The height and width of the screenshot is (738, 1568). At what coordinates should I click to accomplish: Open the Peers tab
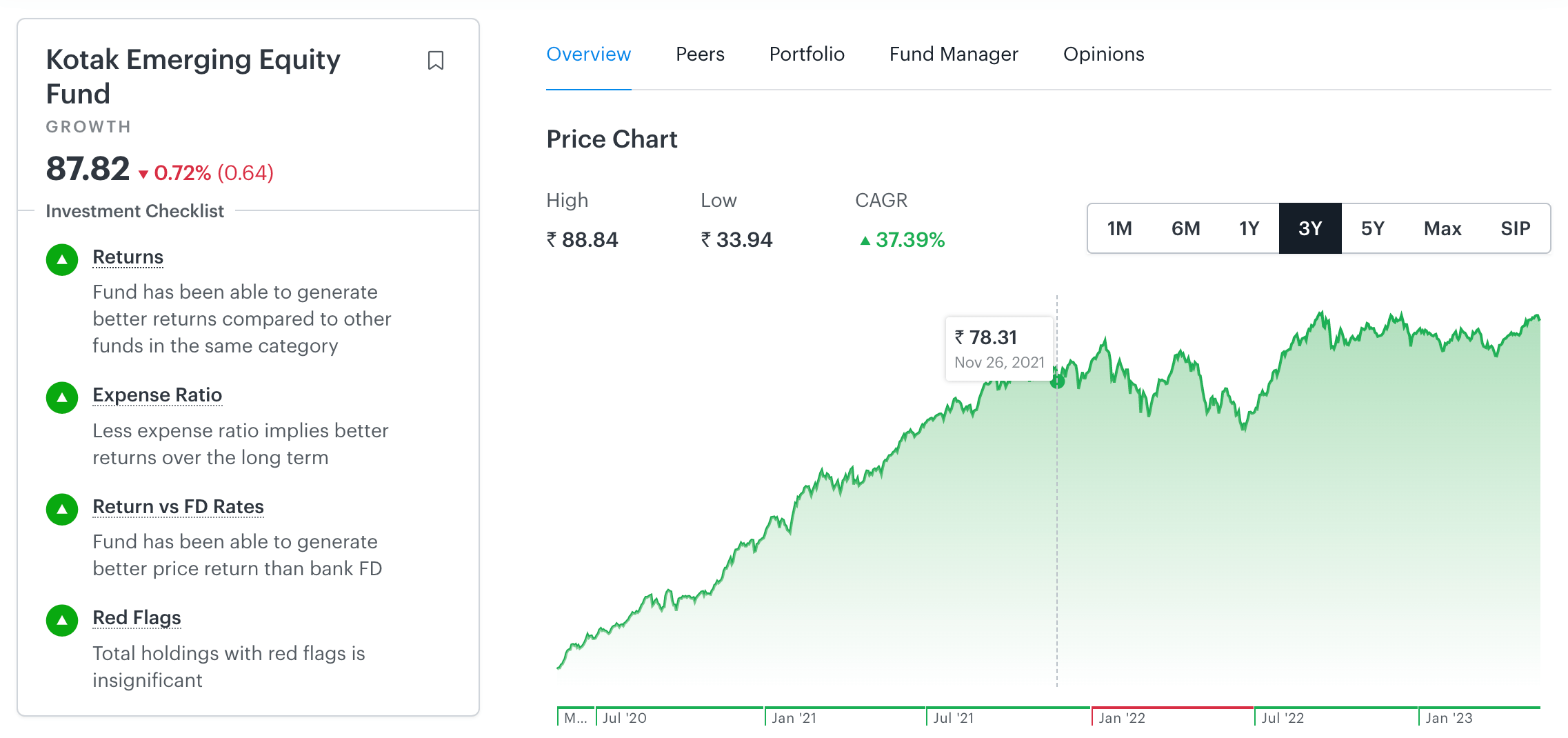[x=700, y=54]
